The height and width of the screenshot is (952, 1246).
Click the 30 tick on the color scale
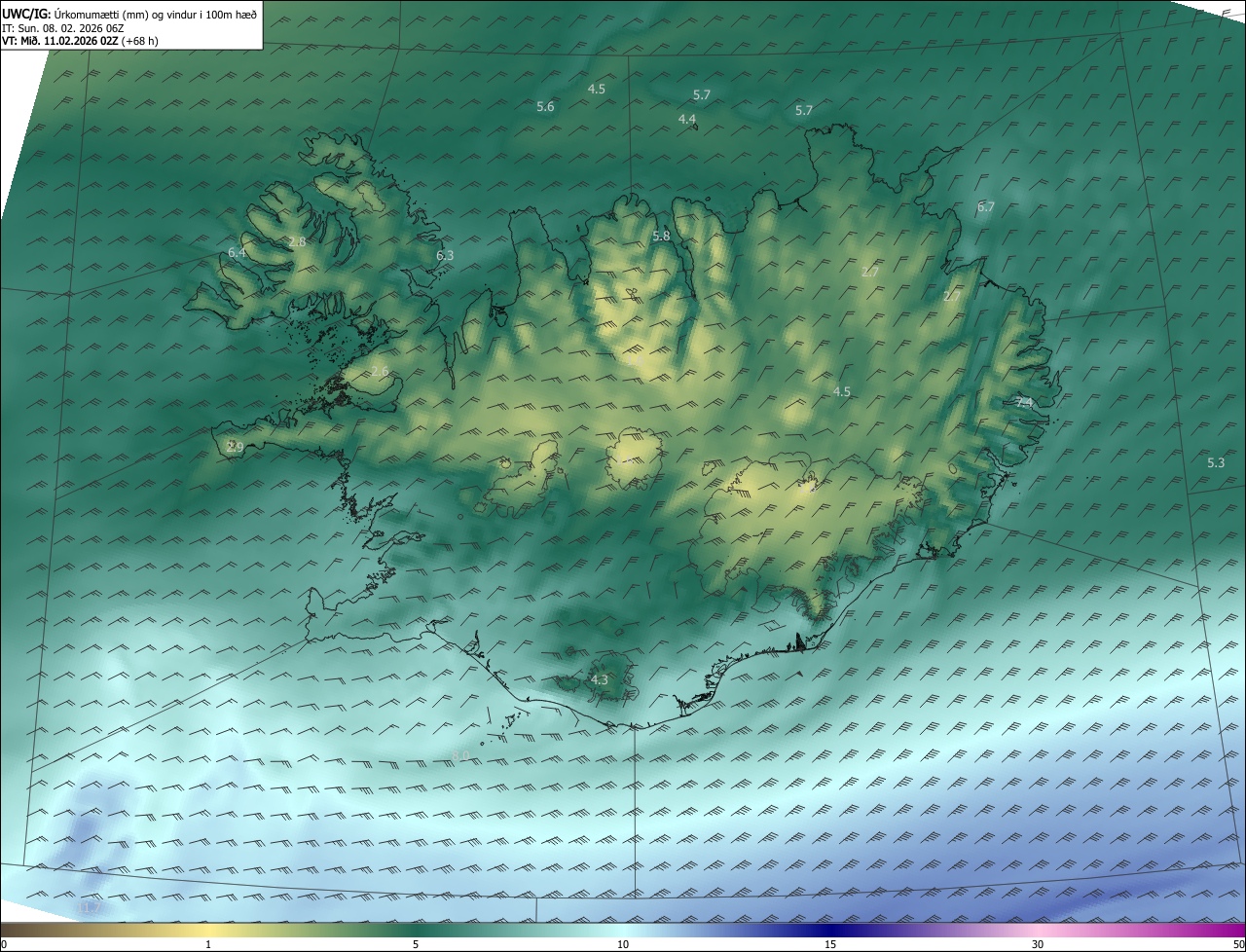[1038, 944]
